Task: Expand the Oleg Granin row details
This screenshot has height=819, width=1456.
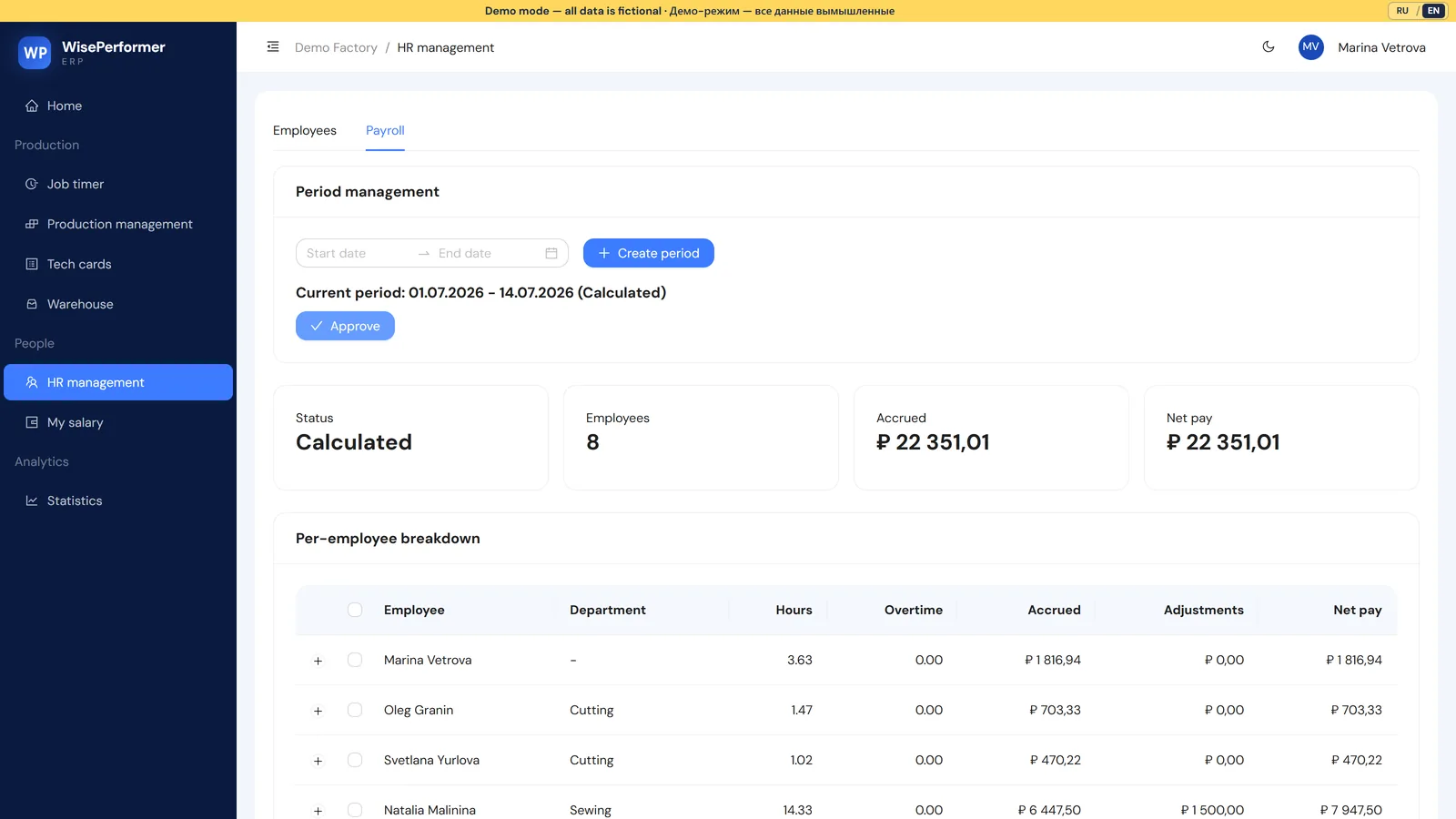Action: (318, 711)
